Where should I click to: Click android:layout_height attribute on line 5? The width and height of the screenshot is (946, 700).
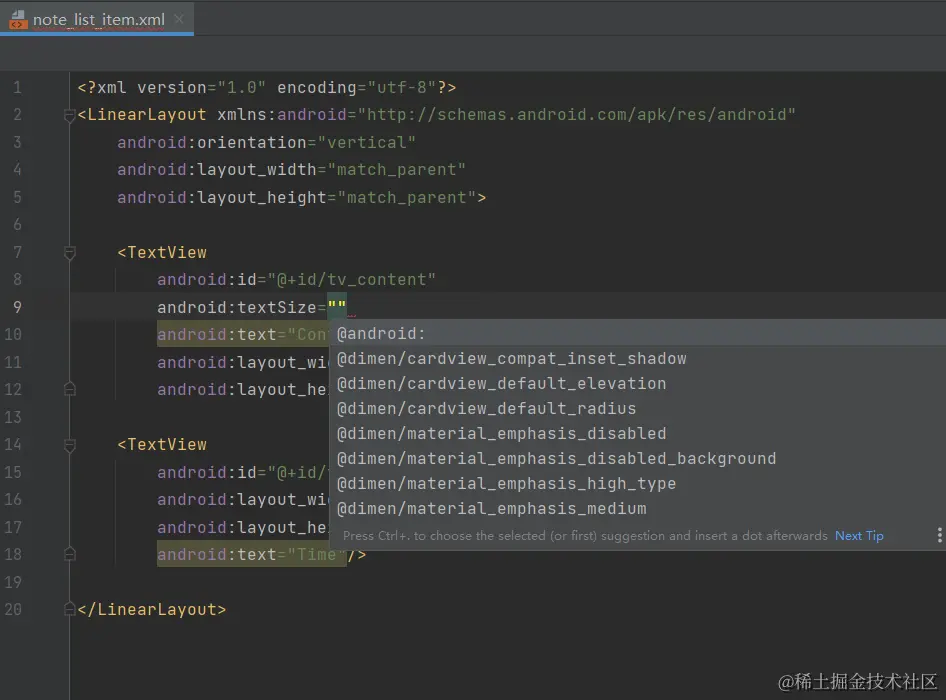(x=221, y=197)
